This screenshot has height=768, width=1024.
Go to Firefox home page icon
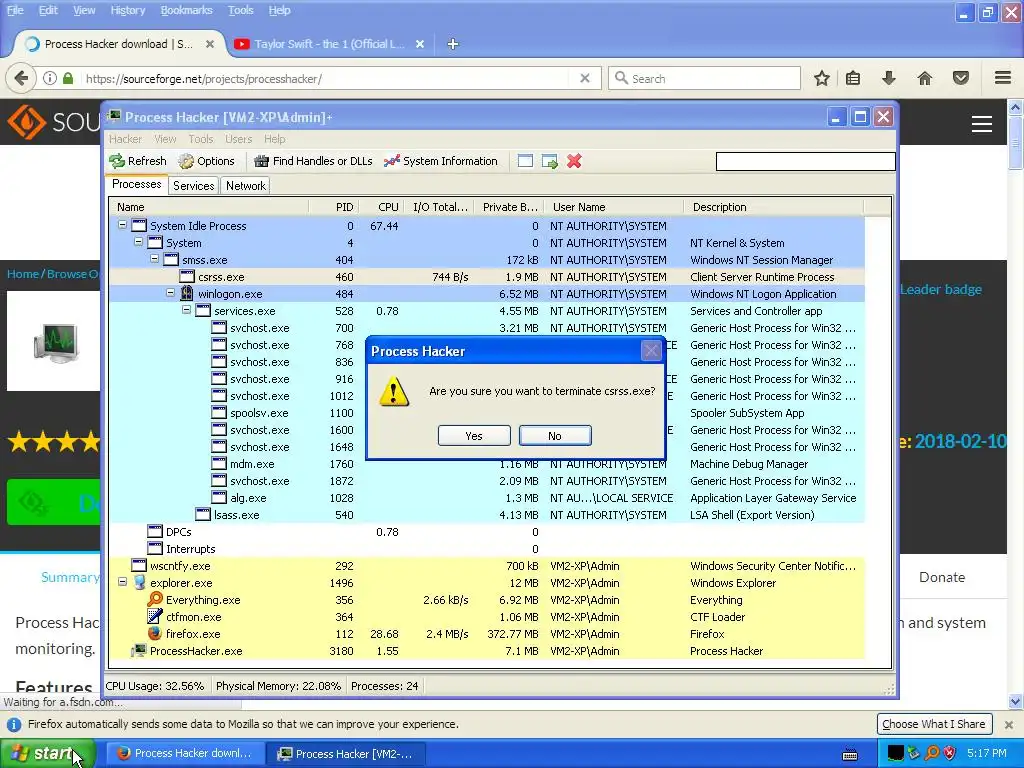point(925,78)
